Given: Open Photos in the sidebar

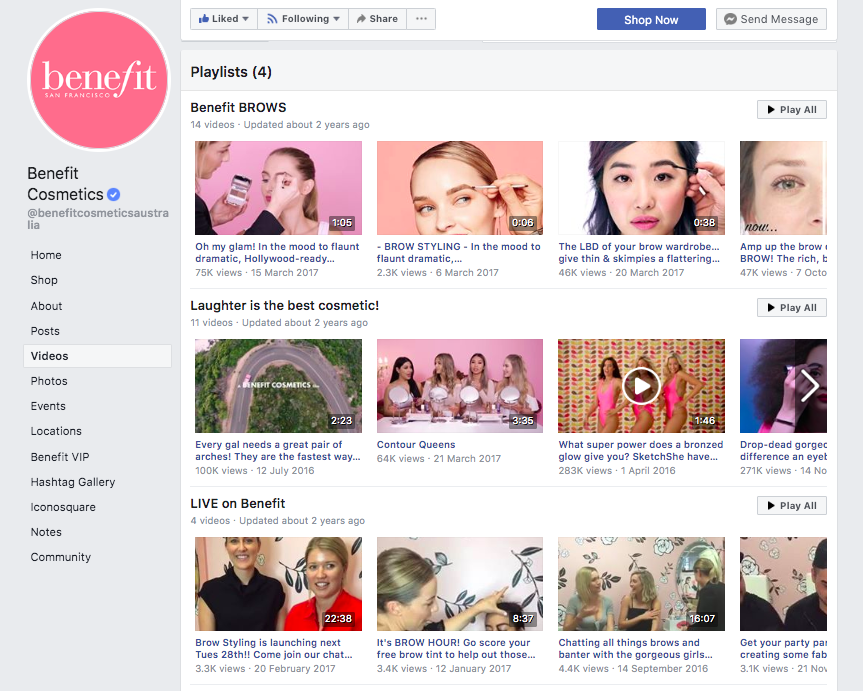Looking at the screenshot, I should 49,381.
